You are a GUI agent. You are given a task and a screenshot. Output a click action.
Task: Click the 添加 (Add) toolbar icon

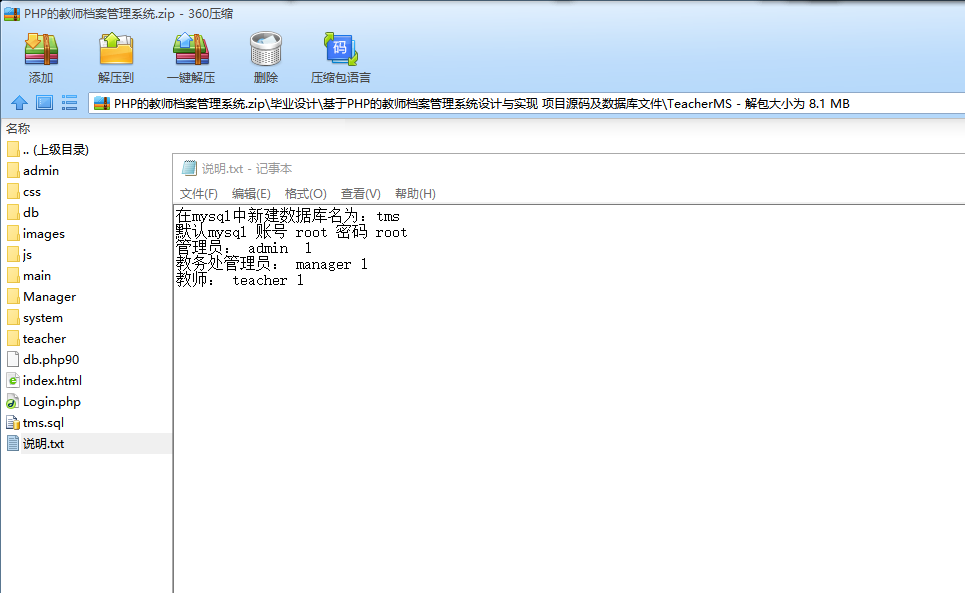(41, 49)
